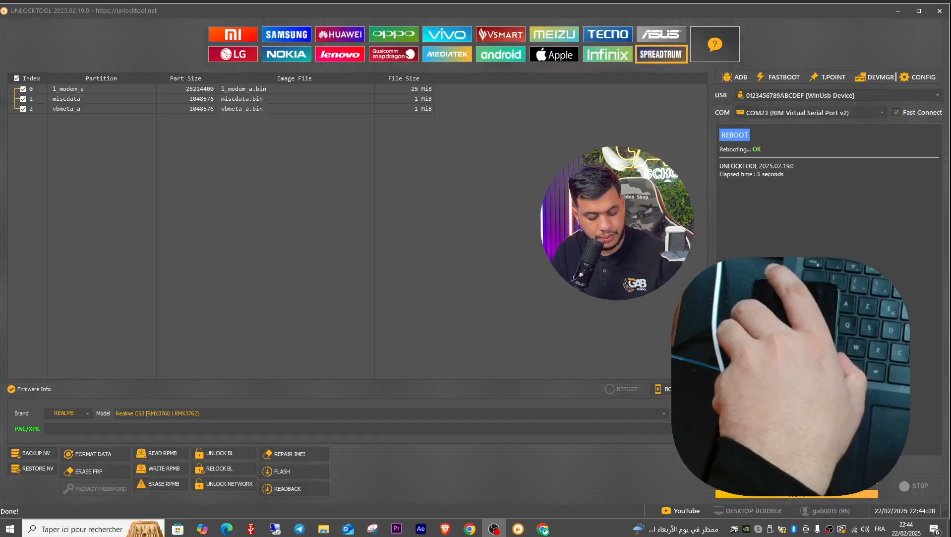Click the UNLOCK NETWORK button
The width and height of the screenshot is (951, 537).
click(x=223, y=484)
